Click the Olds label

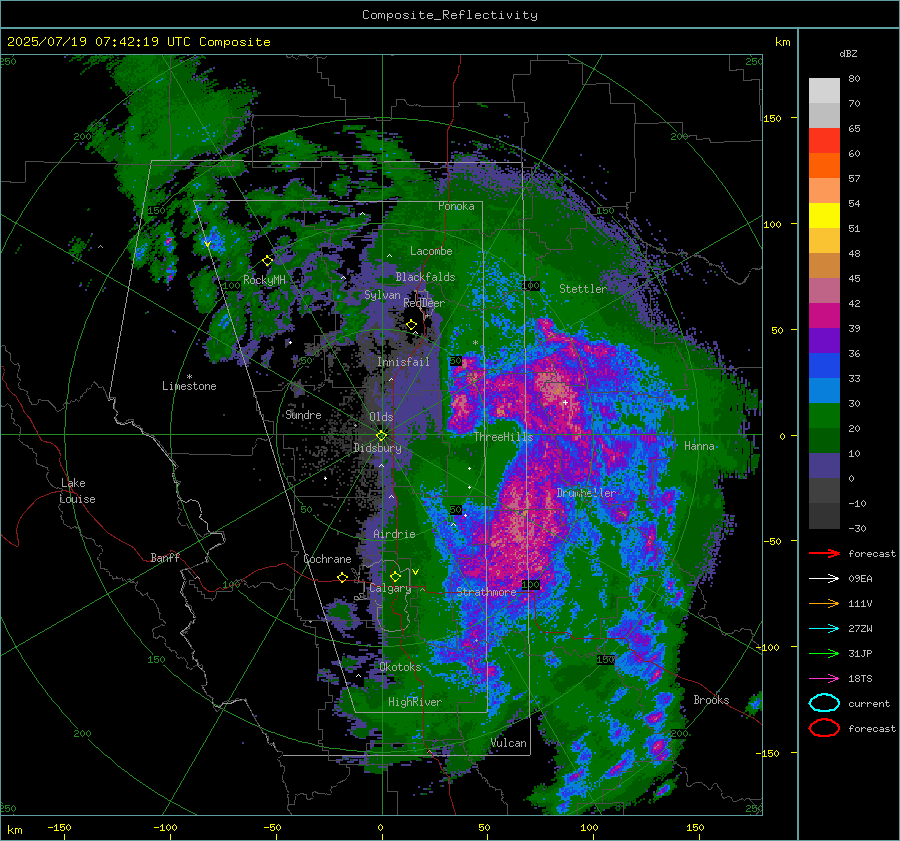pyautogui.click(x=381, y=417)
